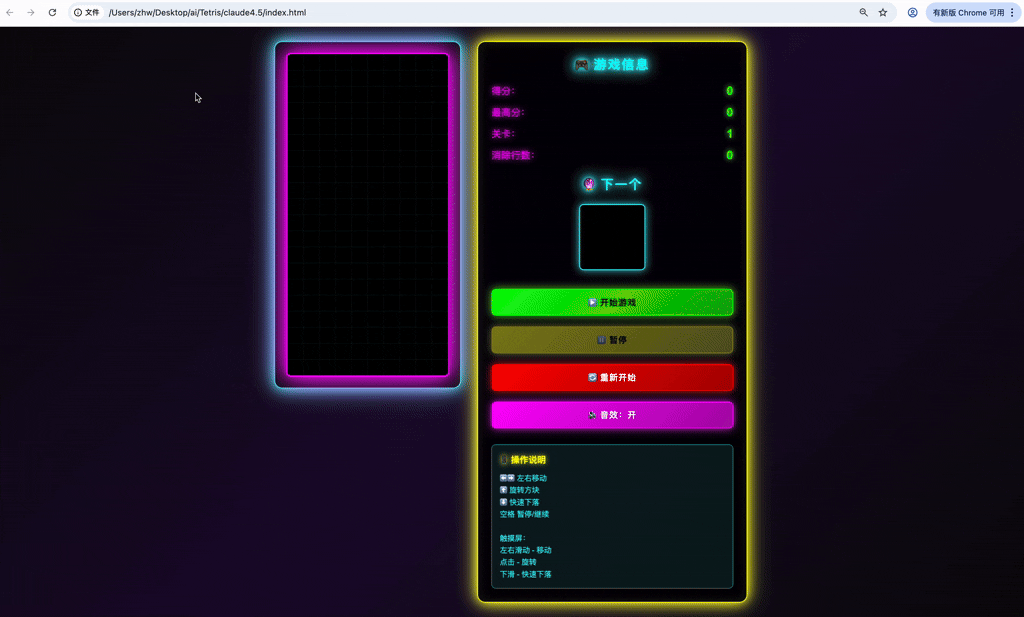
Task: Click the '得分:' score label
Action: [503, 91]
